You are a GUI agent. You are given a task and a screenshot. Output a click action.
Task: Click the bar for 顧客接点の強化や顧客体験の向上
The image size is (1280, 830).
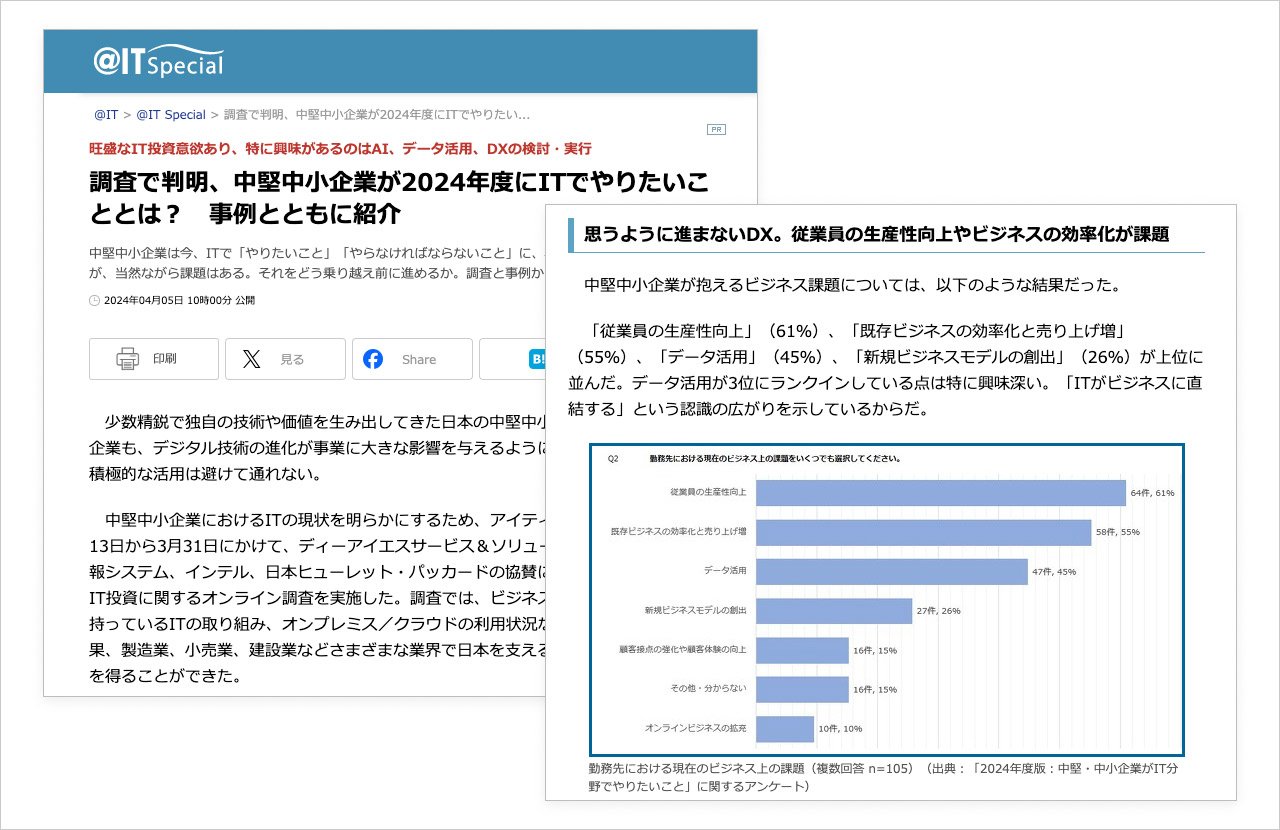coord(803,650)
